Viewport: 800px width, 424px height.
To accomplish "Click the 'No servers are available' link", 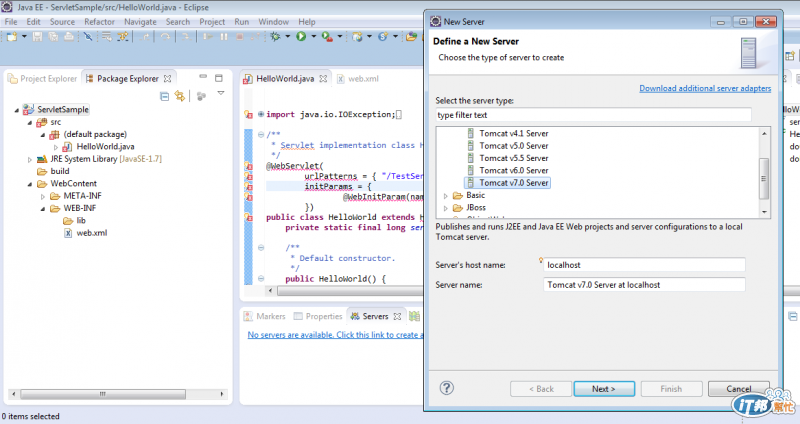I will click(336, 335).
